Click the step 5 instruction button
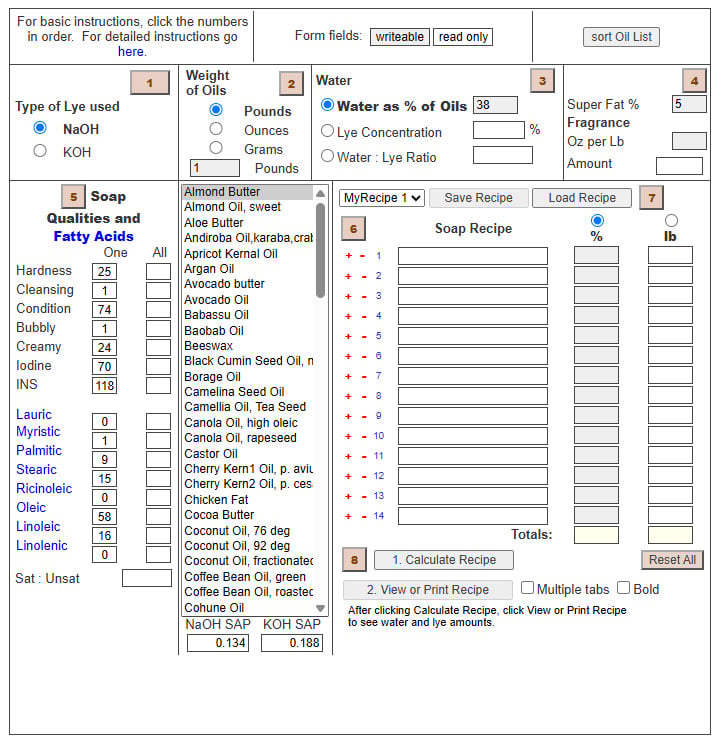This screenshot has width=717, height=744. coord(74,197)
